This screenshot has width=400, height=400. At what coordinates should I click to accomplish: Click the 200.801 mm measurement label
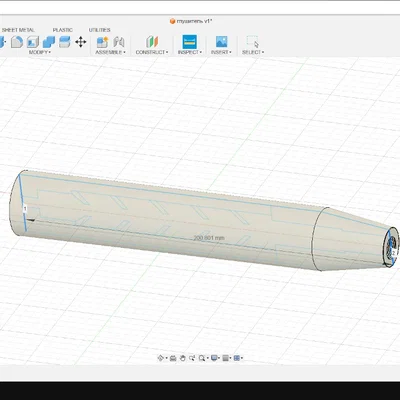(209, 238)
